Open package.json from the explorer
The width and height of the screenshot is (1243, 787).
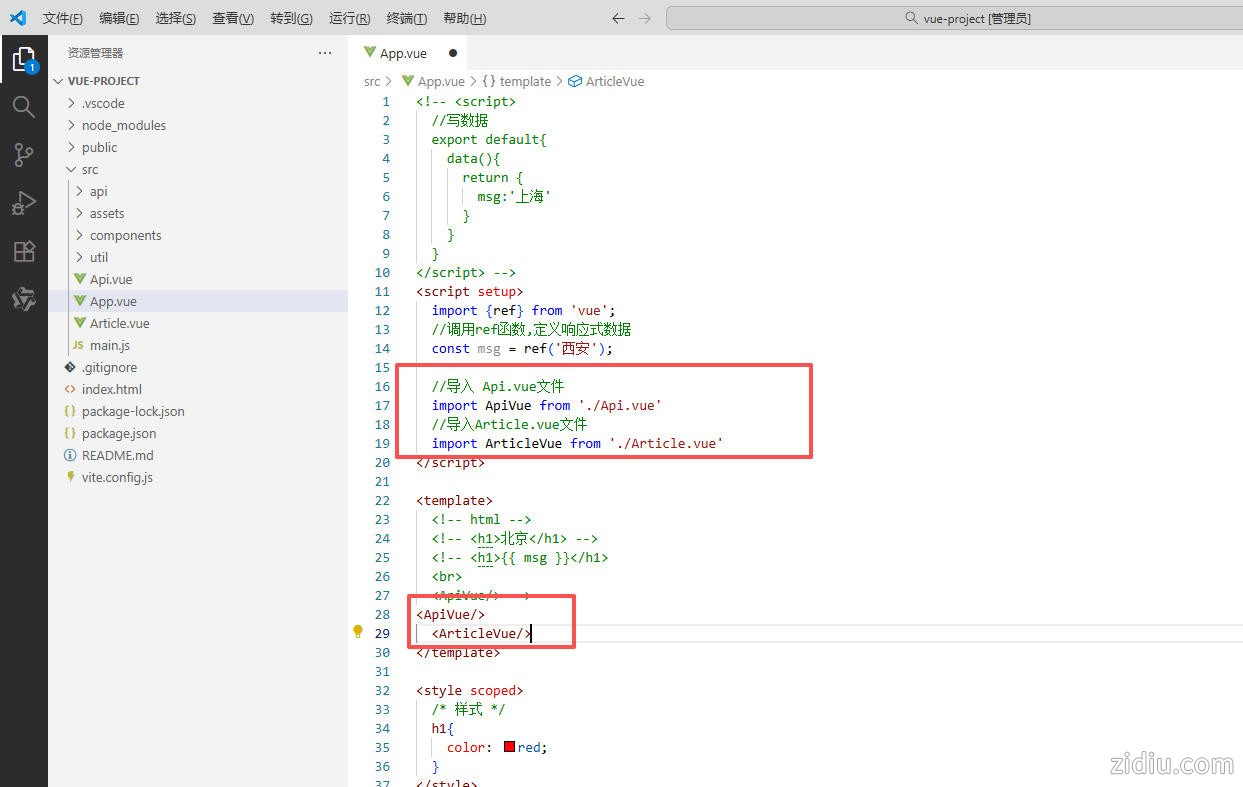pyautogui.click(x=118, y=433)
